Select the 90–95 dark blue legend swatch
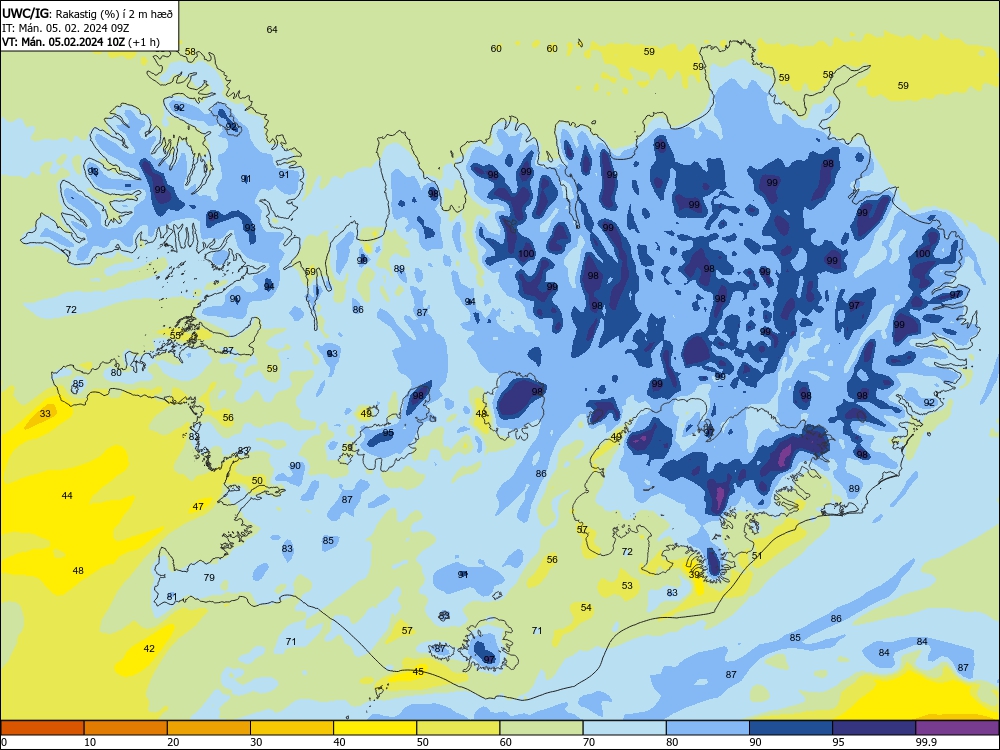Image resolution: width=1000 pixels, height=750 pixels. coord(791,728)
